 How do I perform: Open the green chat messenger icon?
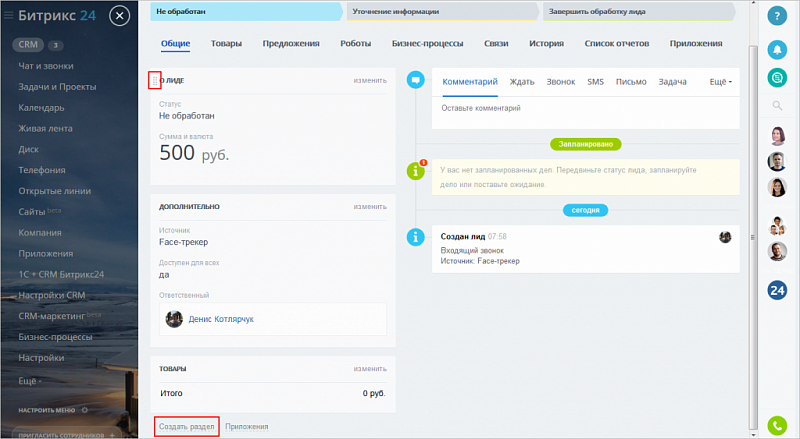tap(777, 77)
